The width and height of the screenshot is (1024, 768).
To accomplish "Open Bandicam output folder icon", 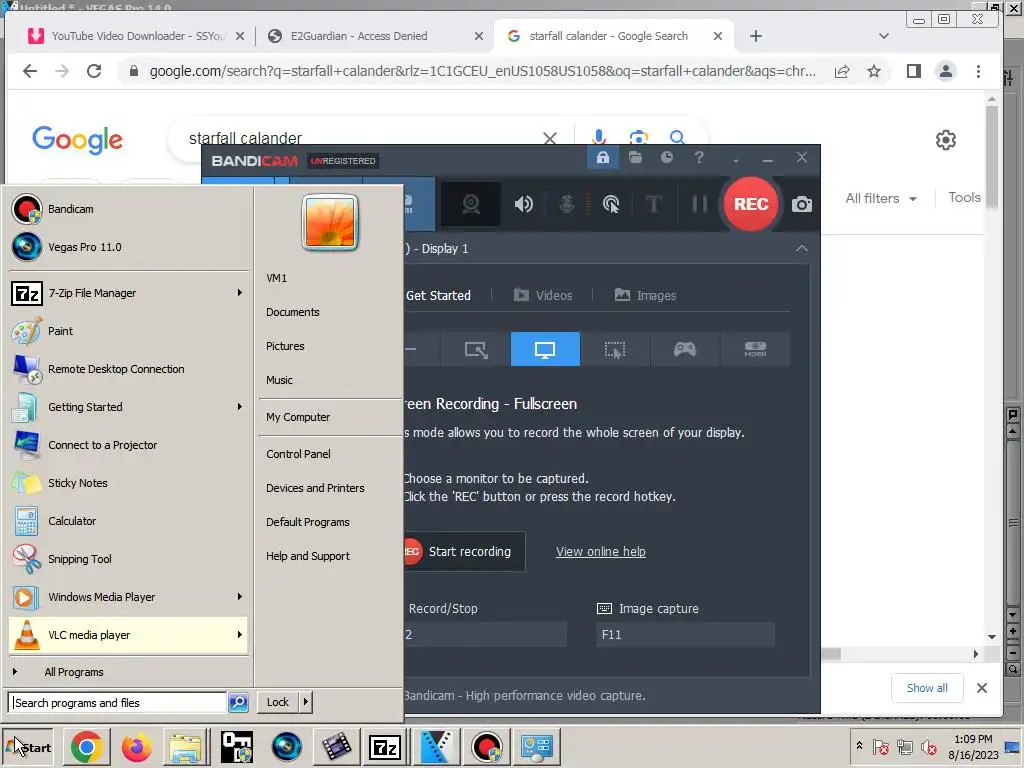I will point(635,157).
